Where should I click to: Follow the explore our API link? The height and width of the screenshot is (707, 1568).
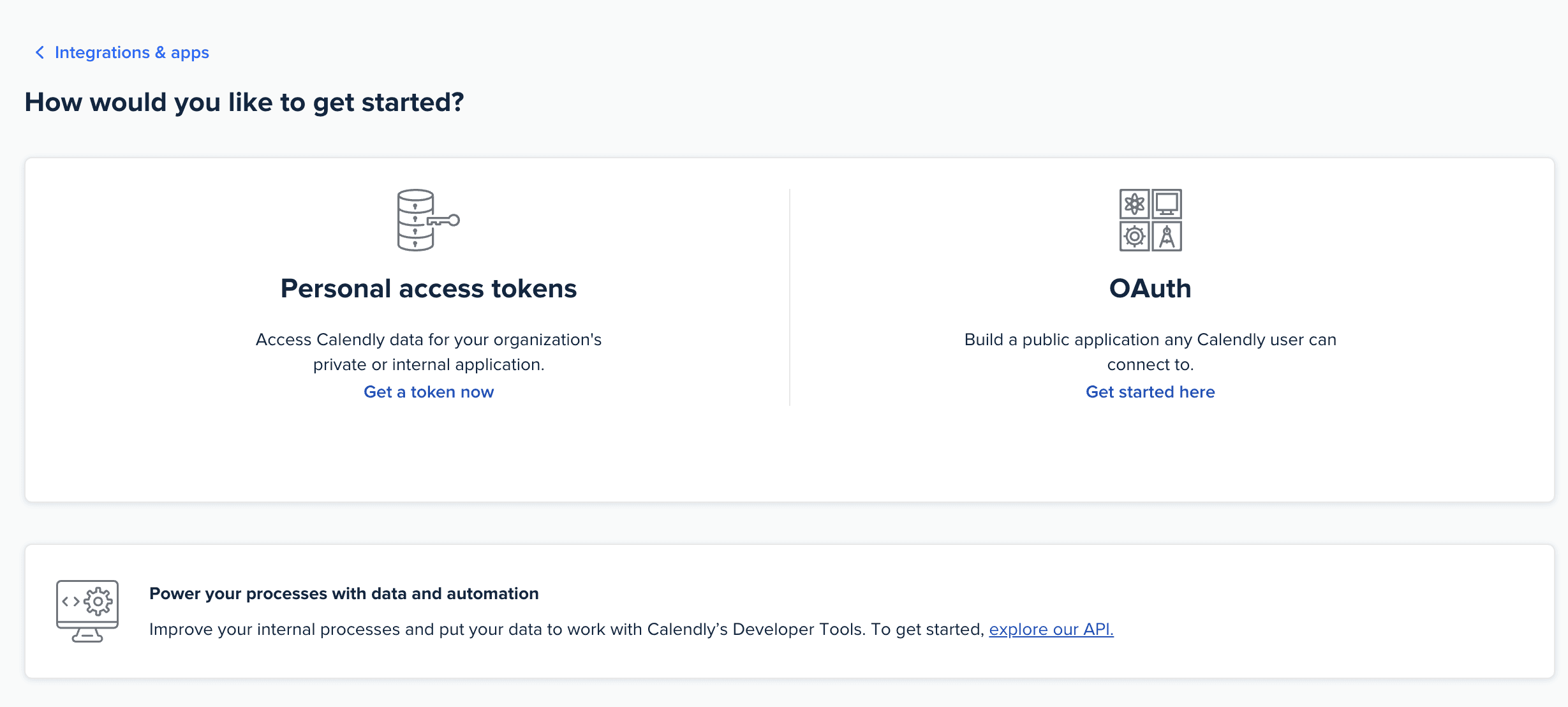pos(1051,629)
